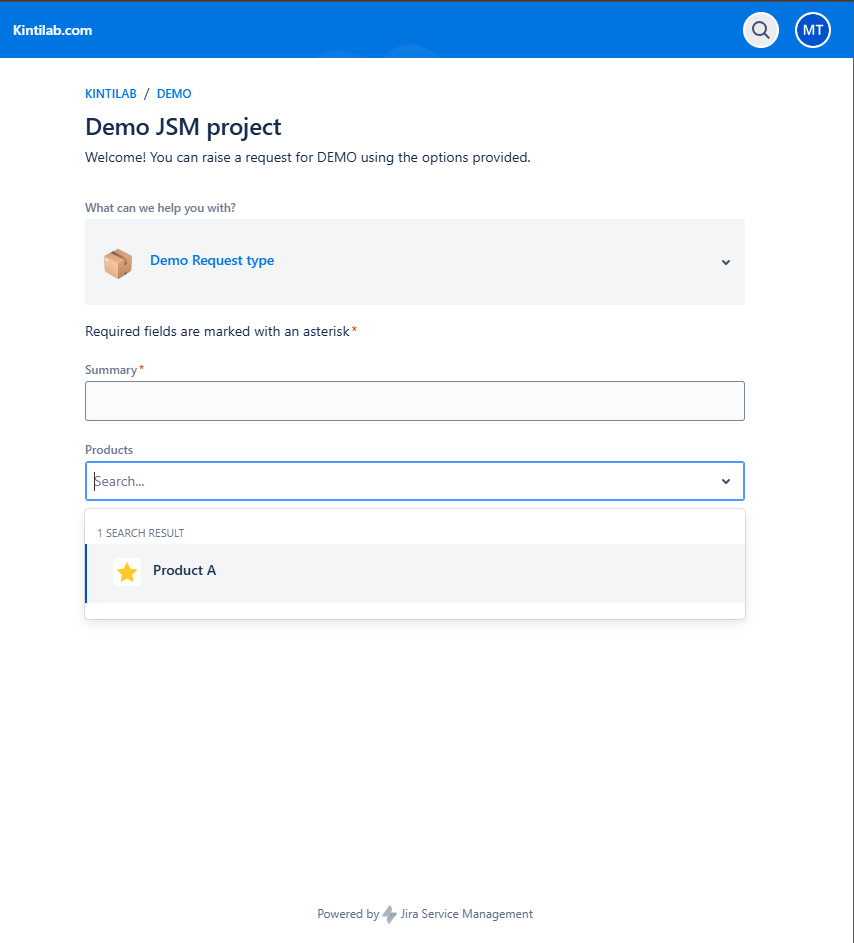This screenshot has height=943, width=854.
Task: Focus the Summary input field
Action: pos(415,401)
